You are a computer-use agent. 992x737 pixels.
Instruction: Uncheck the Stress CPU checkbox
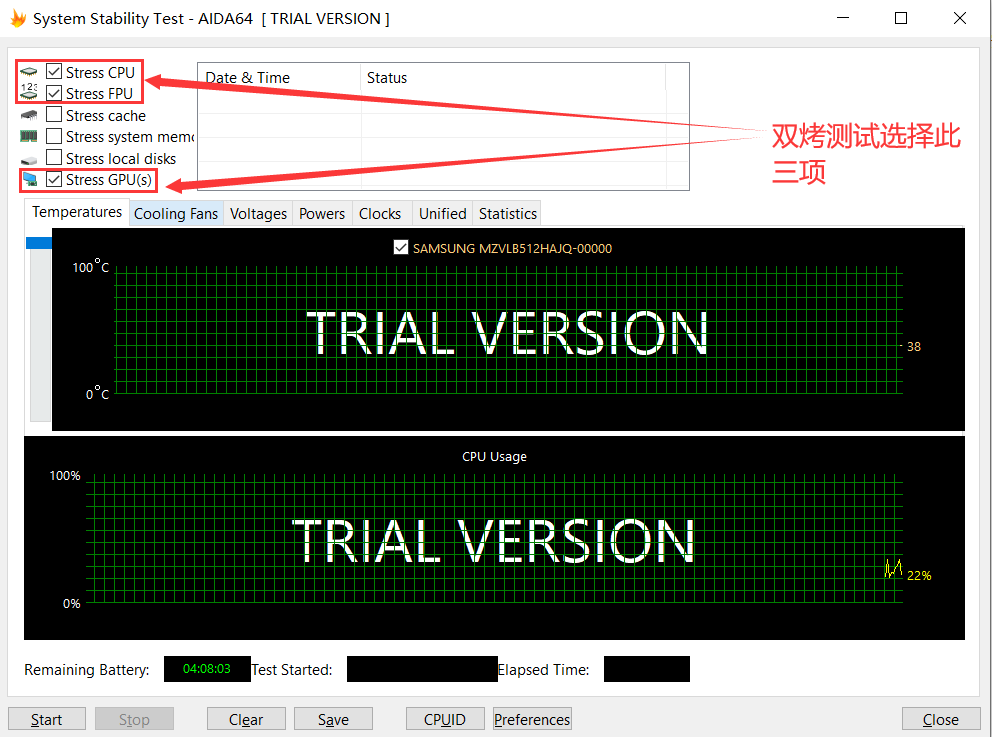coord(54,71)
